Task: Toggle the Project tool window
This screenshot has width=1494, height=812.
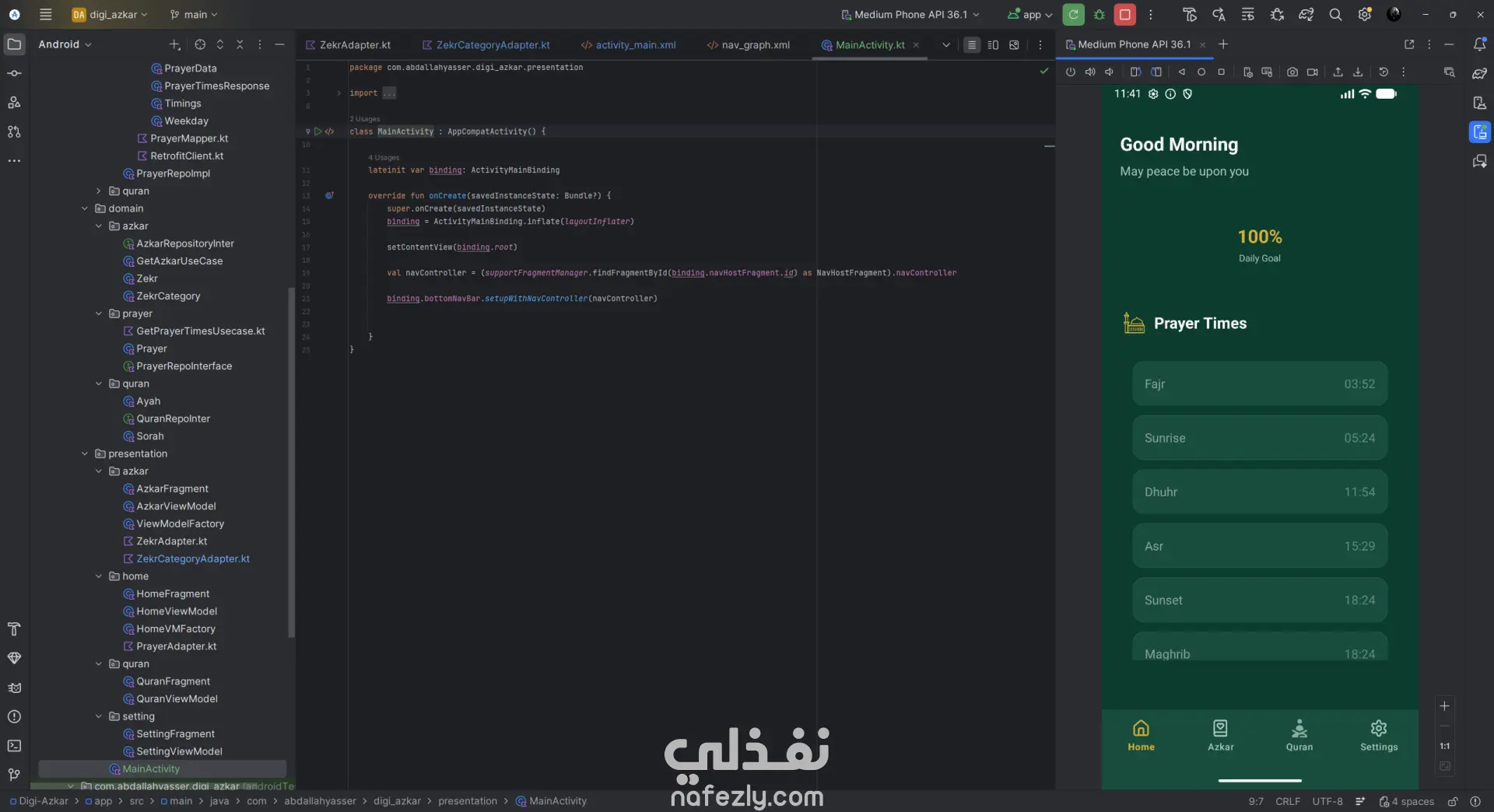Action: tap(14, 44)
